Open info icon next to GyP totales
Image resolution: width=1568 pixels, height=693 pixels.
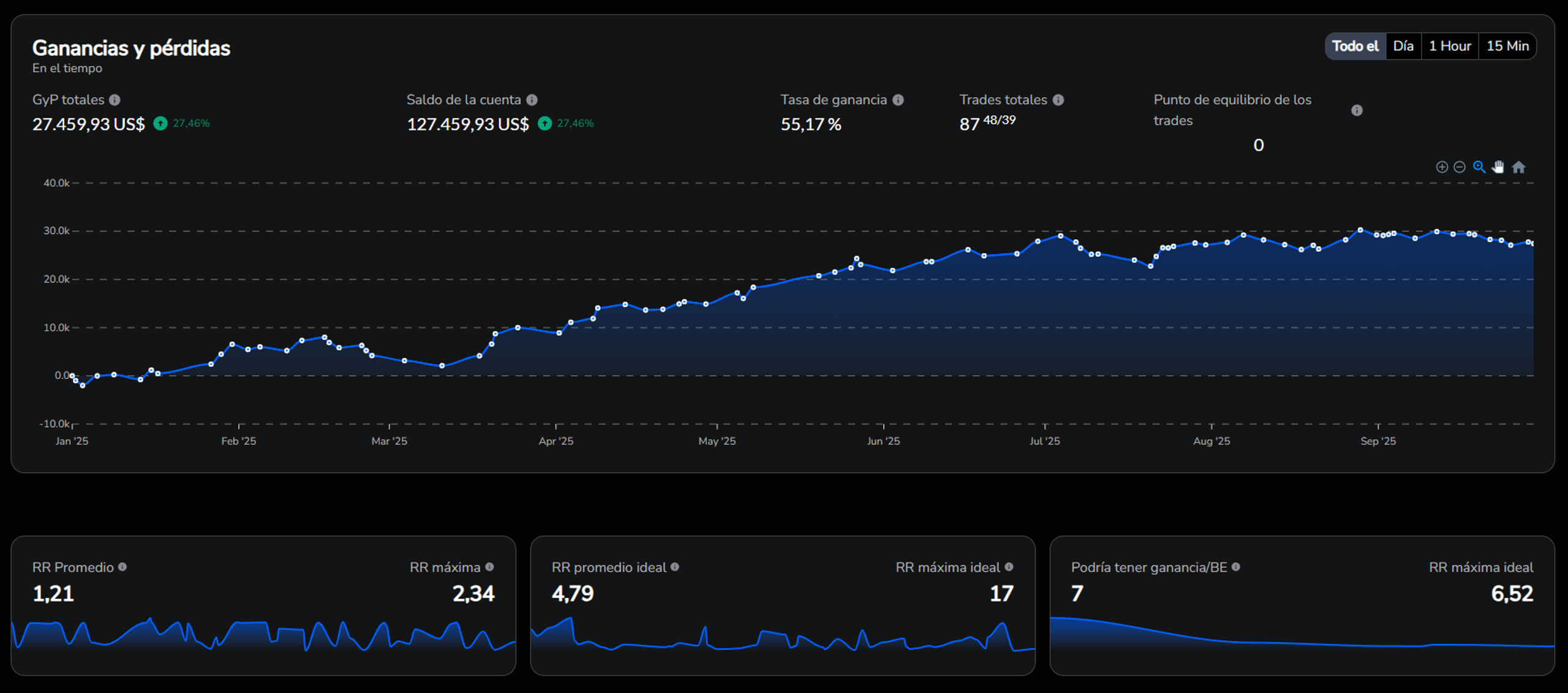click(115, 100)
